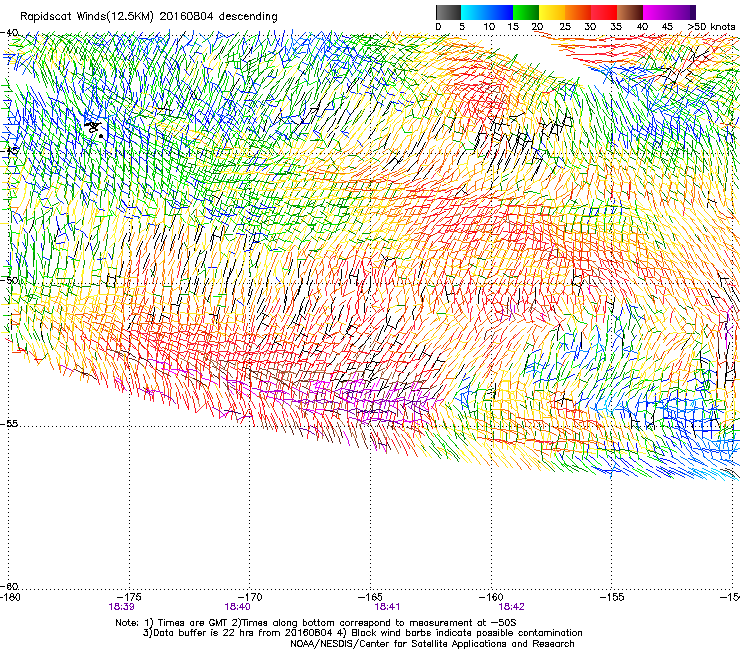Click the purple time label 18:40
The height and width of the screenshot is (650, 740).
(x=237, y=607)
